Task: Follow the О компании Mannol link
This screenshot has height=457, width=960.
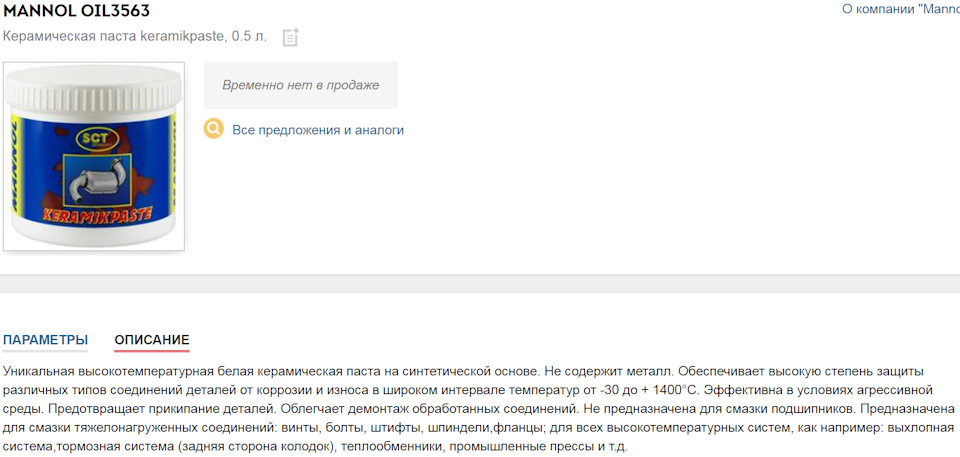Action: [900, 9]
